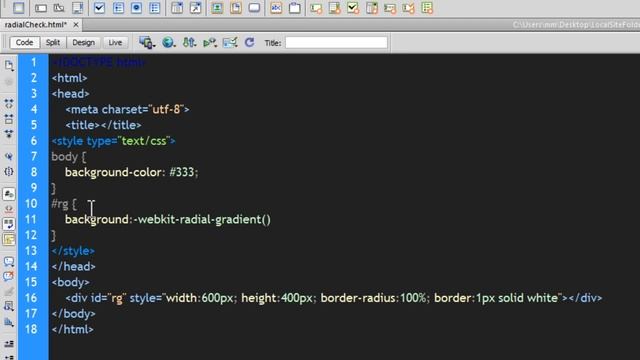This screenshot has width=640, height=360.
Task: Expand all collapsed code
Action: (x=9, y=134)
